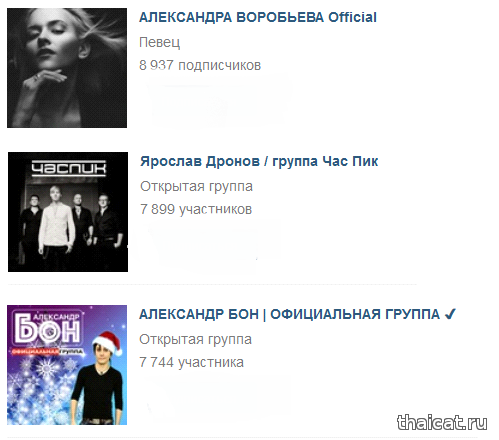The height and width of the screenshot is (440, 499).
Task: Open АЛЕКСАНДР БОН | ОФИЦИАЛЬНАЯ ГРУППА link
Action: pyautogui.click(x=289, y=314)
